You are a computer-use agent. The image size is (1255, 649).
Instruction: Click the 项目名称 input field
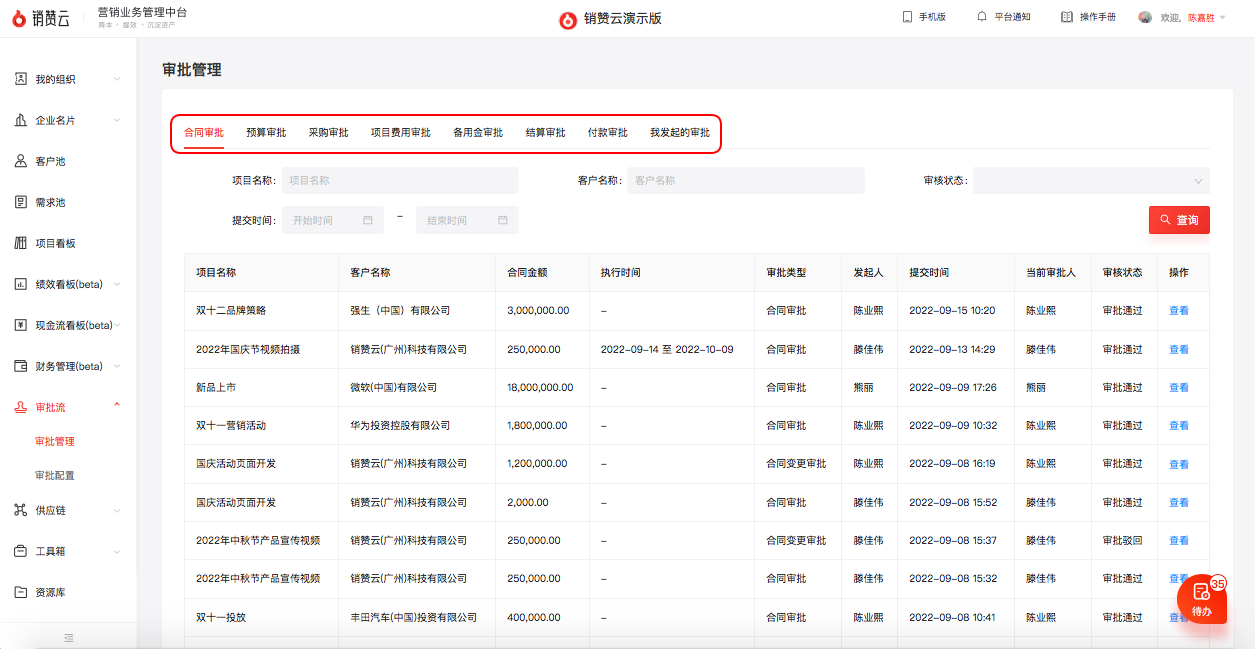tap(400, 181)
